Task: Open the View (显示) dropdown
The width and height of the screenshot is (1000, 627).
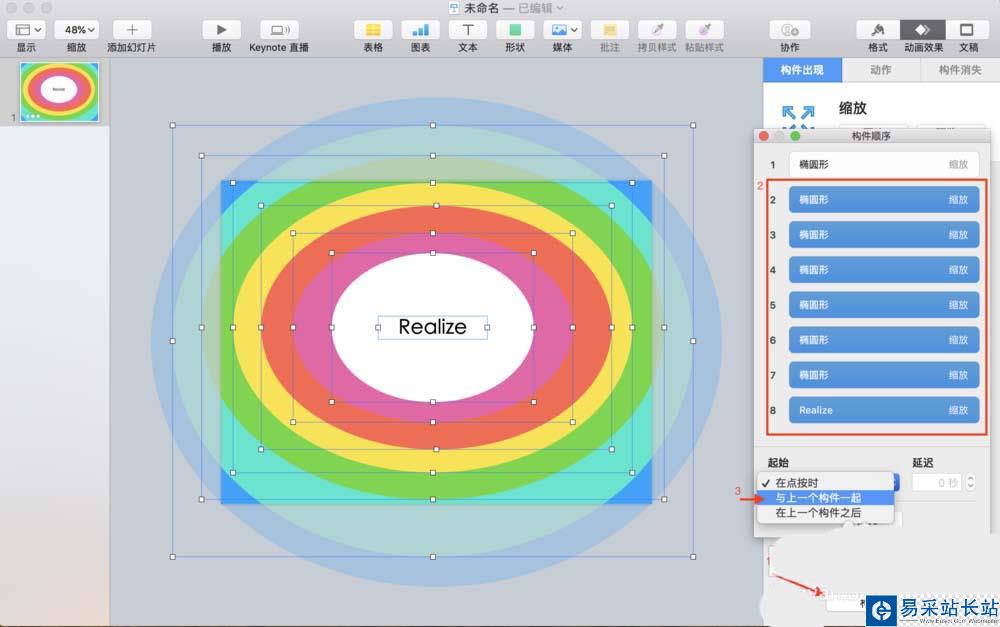Action: [25, 30]
